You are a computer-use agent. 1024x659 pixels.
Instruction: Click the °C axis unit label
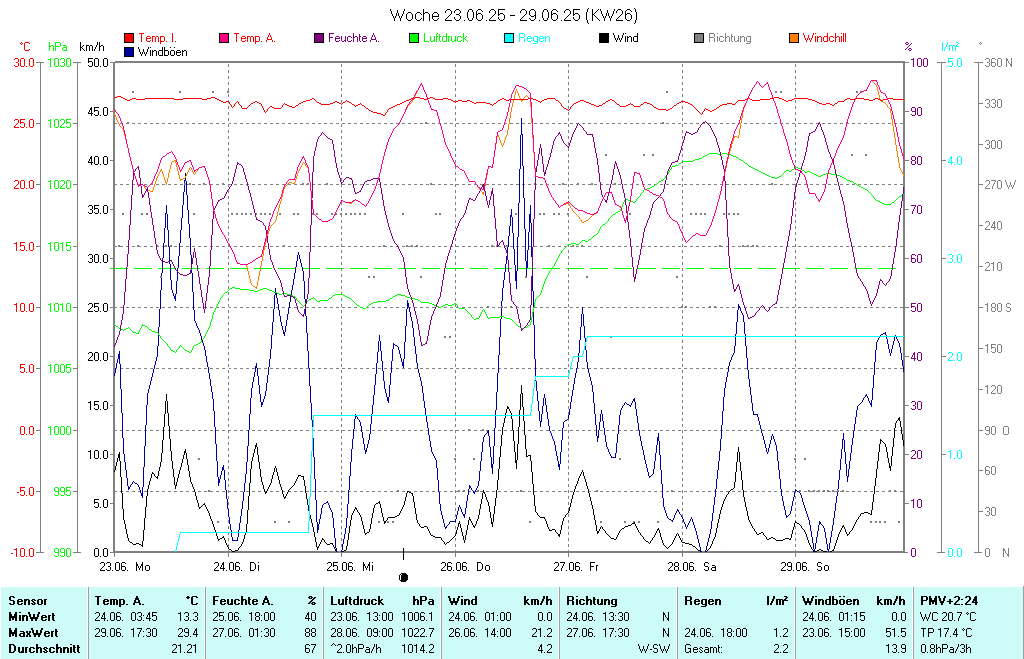(25, 47)
